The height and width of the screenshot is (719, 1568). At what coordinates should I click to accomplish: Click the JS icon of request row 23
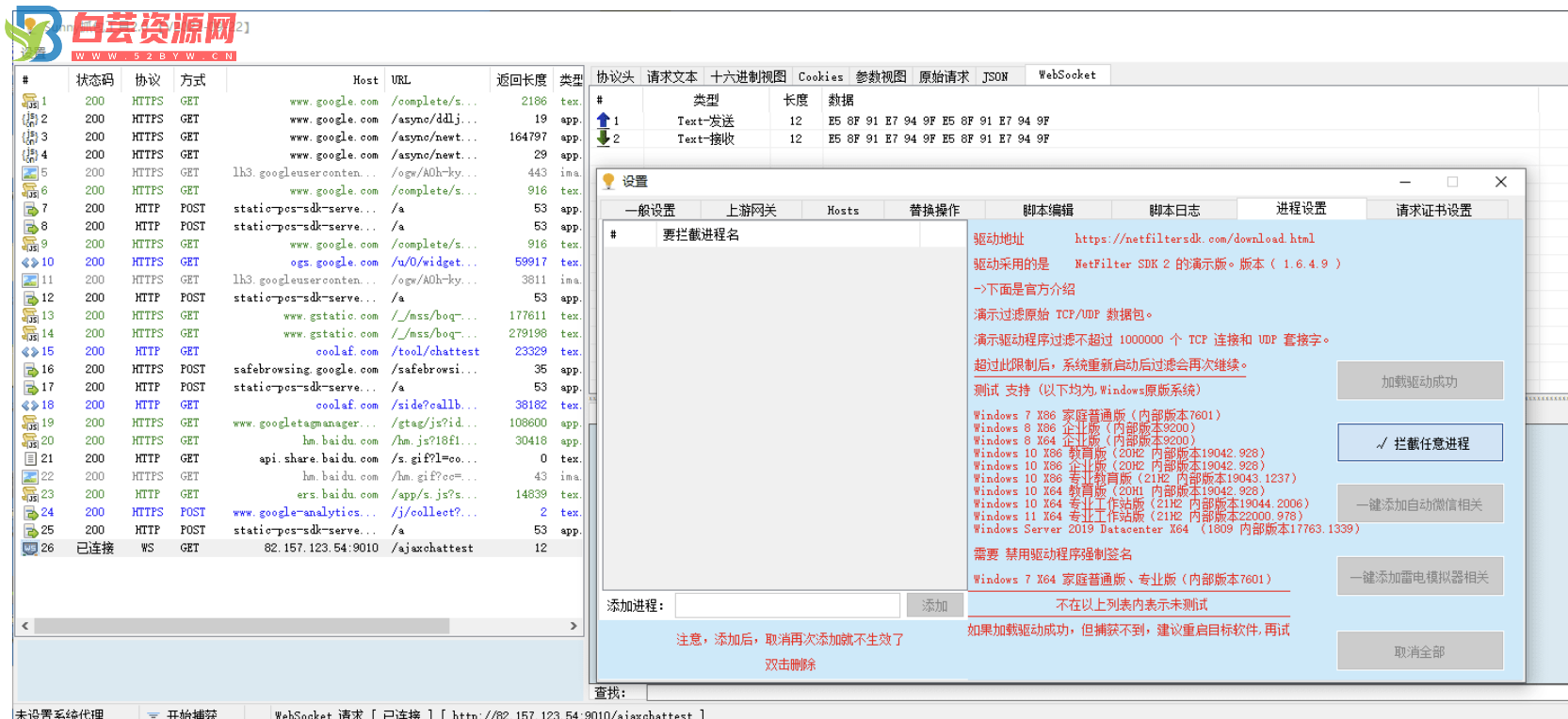coord(30,495)
